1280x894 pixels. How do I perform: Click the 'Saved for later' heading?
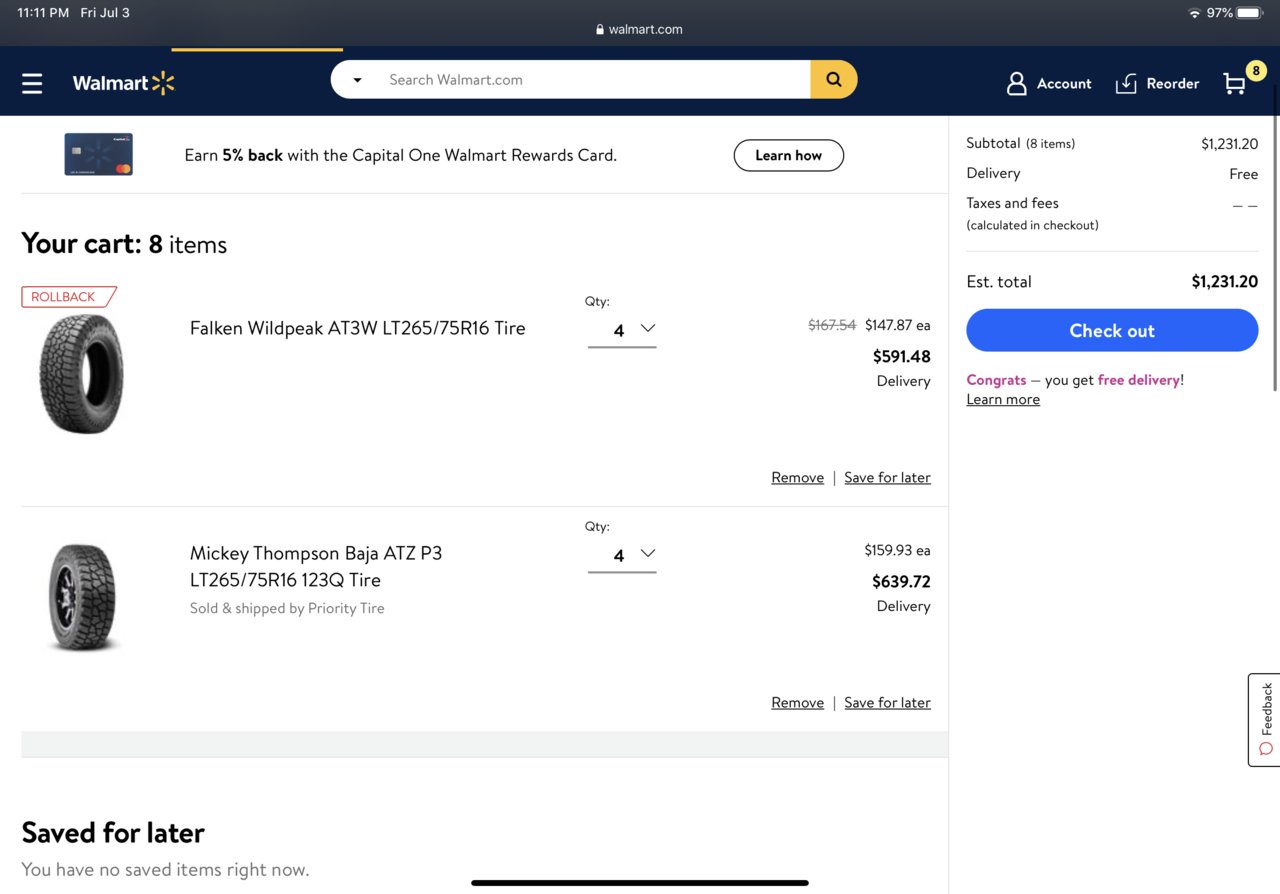(x=113, y=832)
